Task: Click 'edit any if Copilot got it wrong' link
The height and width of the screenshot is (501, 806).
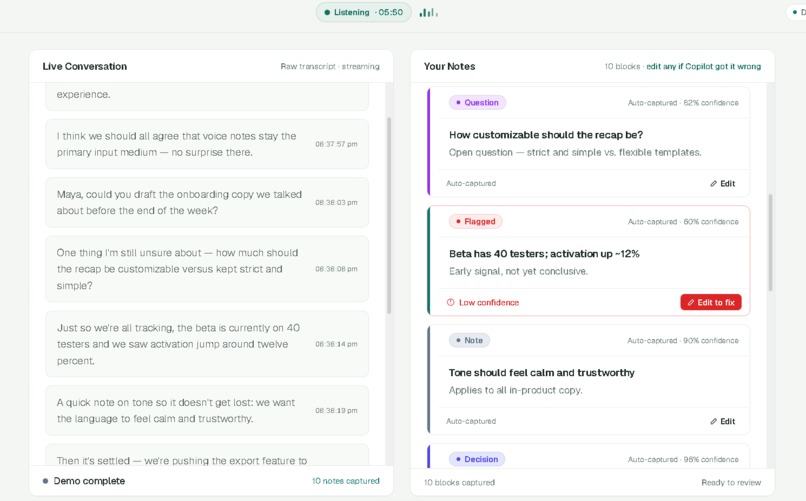Action: 703,66
